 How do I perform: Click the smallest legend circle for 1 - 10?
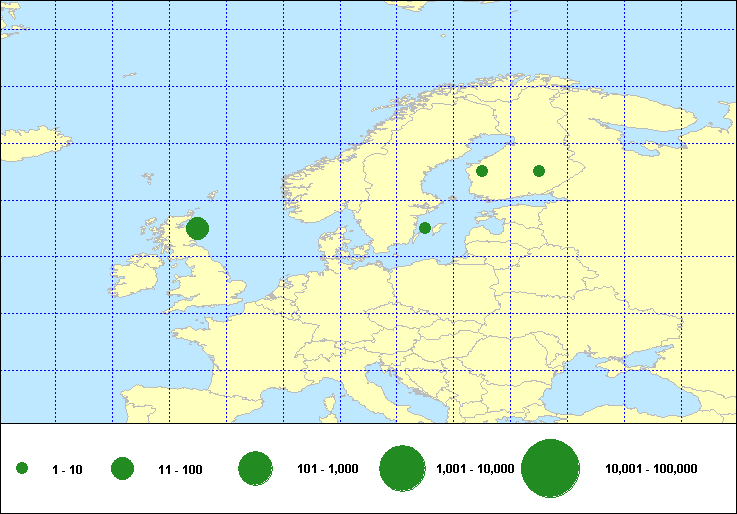pyautogui.click(x=22, y=468)
